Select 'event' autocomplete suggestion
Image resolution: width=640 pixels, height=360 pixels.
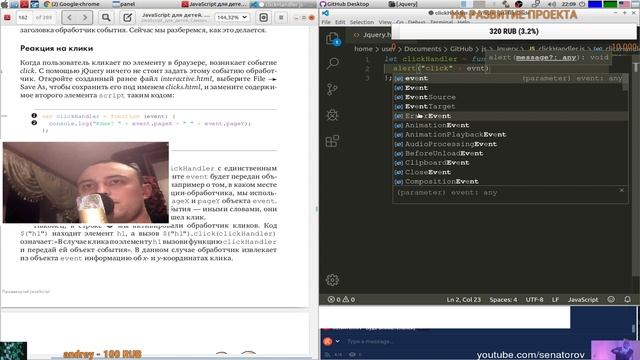click(x=510, y=78)
